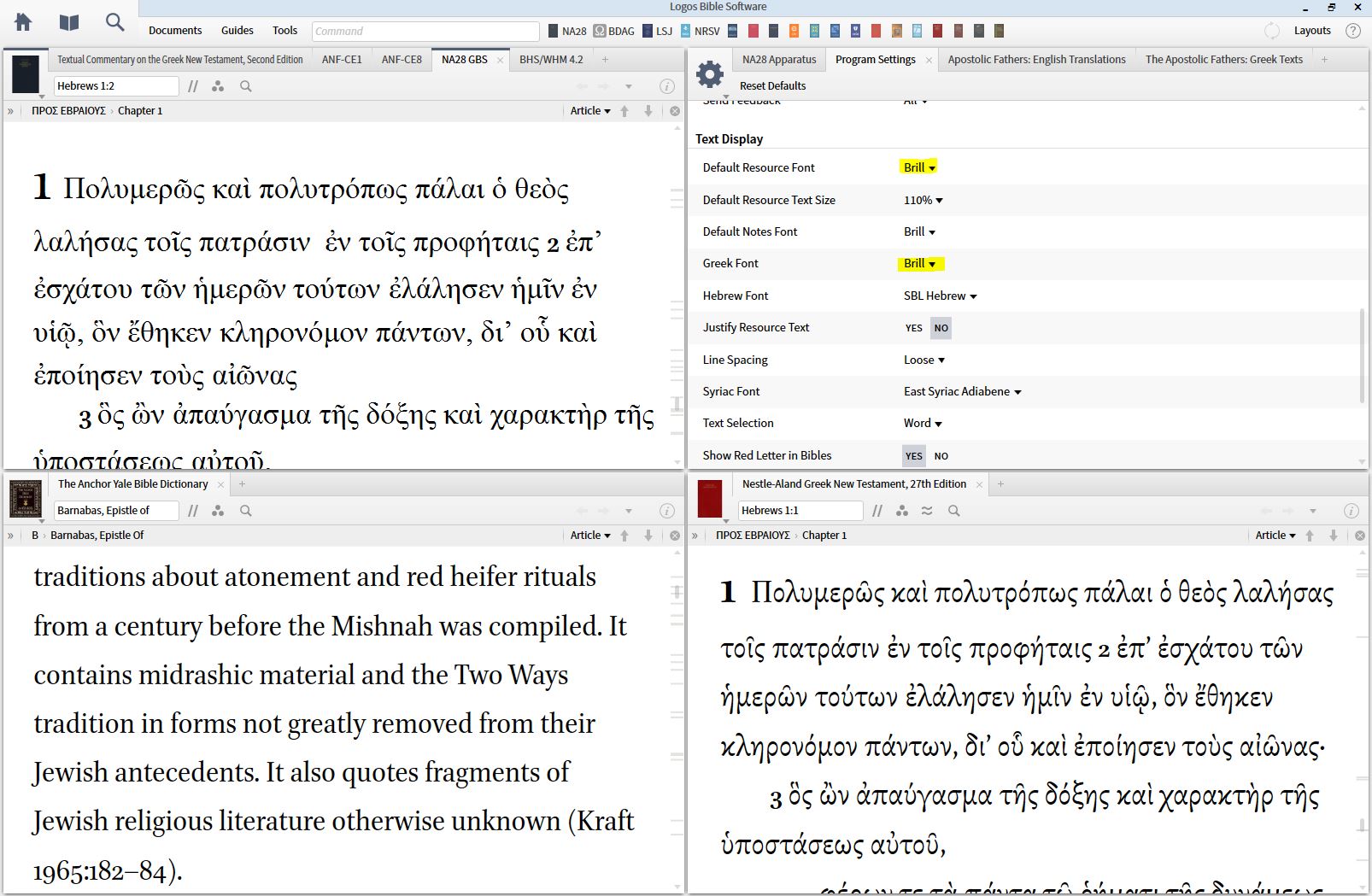Image resolution: width=1372 pixels, height=896 pixels.
Task: Open the NA28 shortcut on the toolbar
Action: pyautogui.click(x=566, y=31)
